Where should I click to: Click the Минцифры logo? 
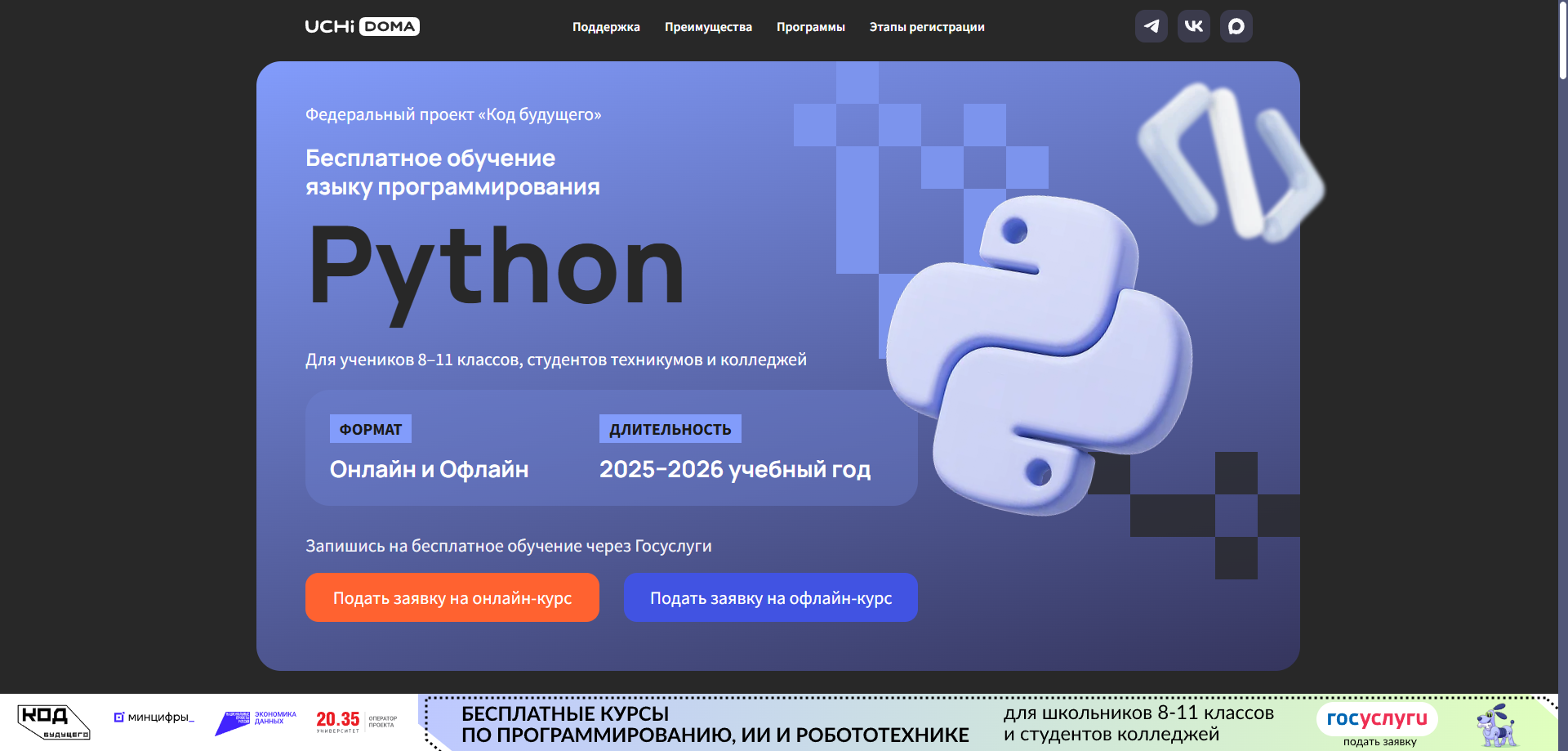(x=154, y=717)
